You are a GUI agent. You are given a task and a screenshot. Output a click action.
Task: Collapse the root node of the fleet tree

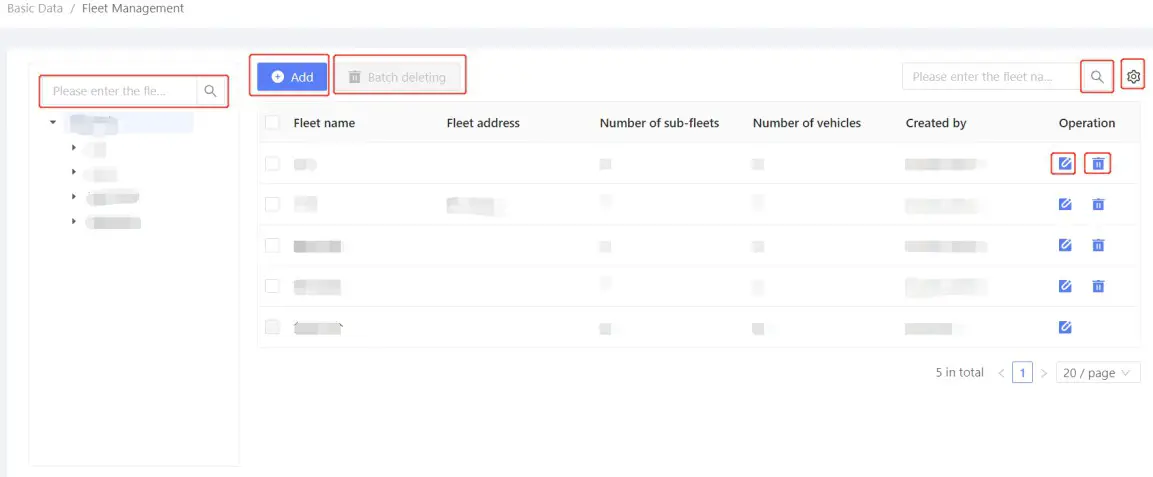coord(53,123)
